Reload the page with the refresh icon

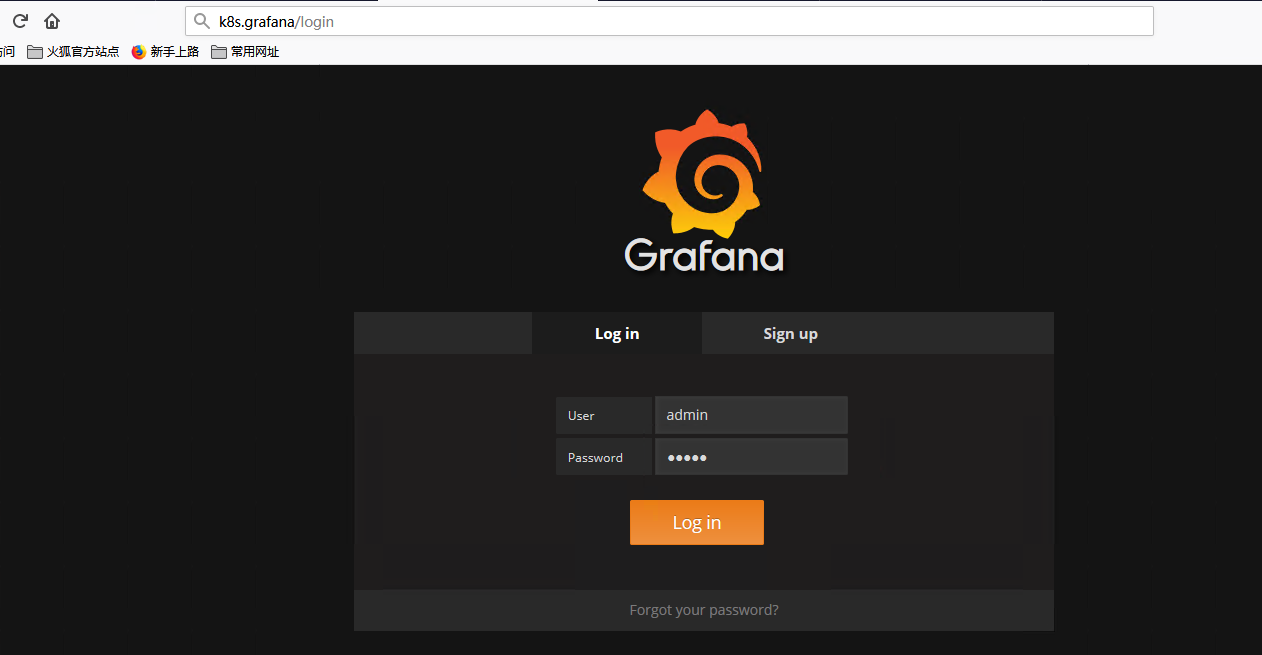click(20, 21)
